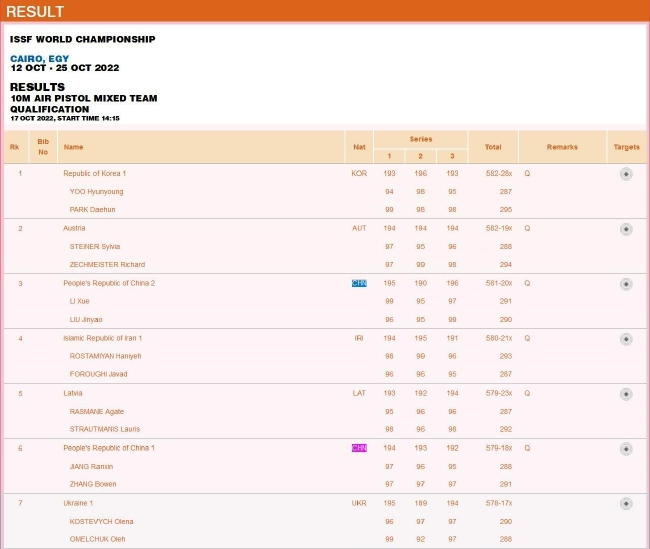Click total score 581-20x
Viewport: 650px width, 549px height.
(x=499, y=283)
